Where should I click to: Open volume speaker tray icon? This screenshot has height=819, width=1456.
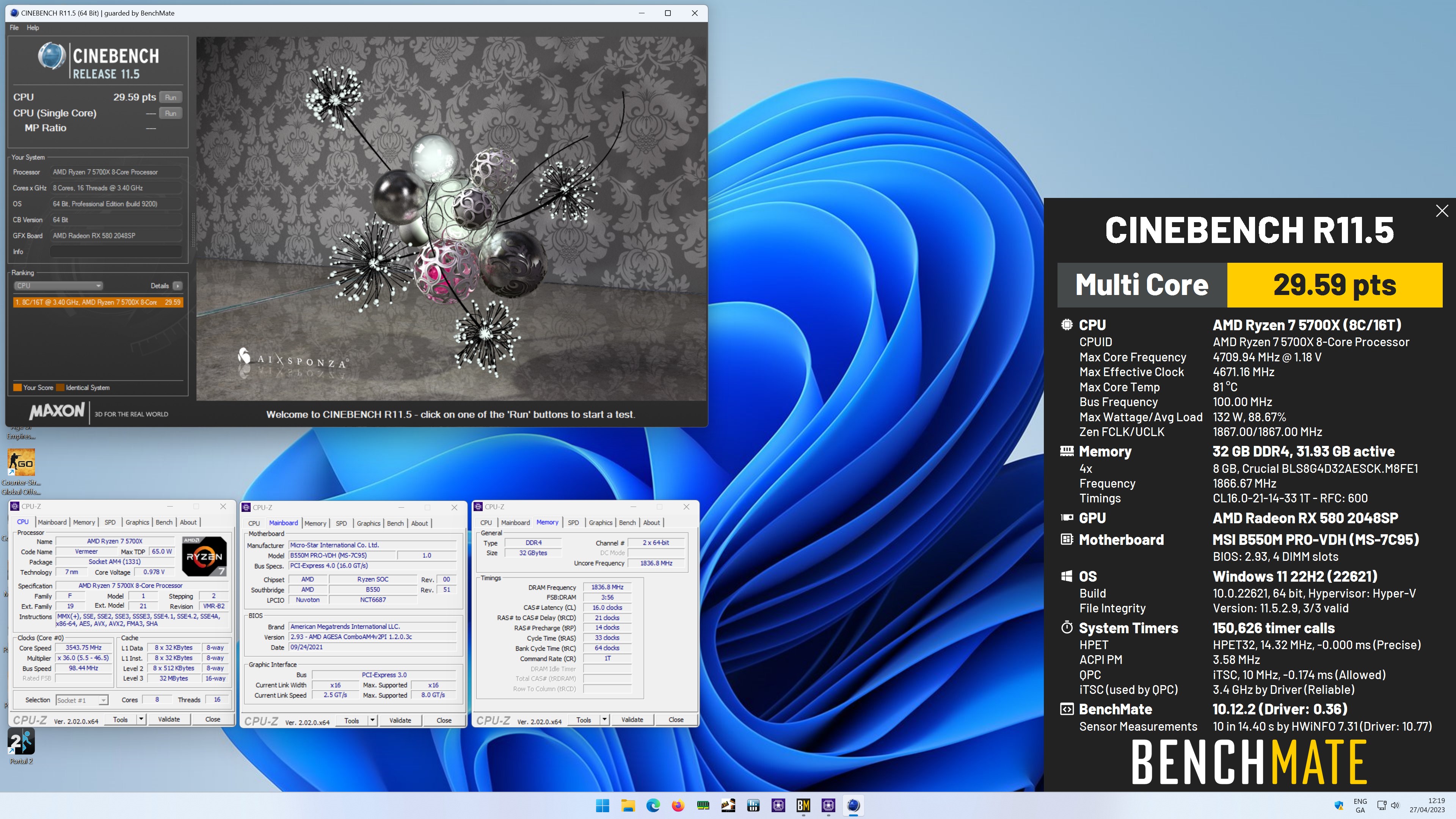coord(1395,805)
